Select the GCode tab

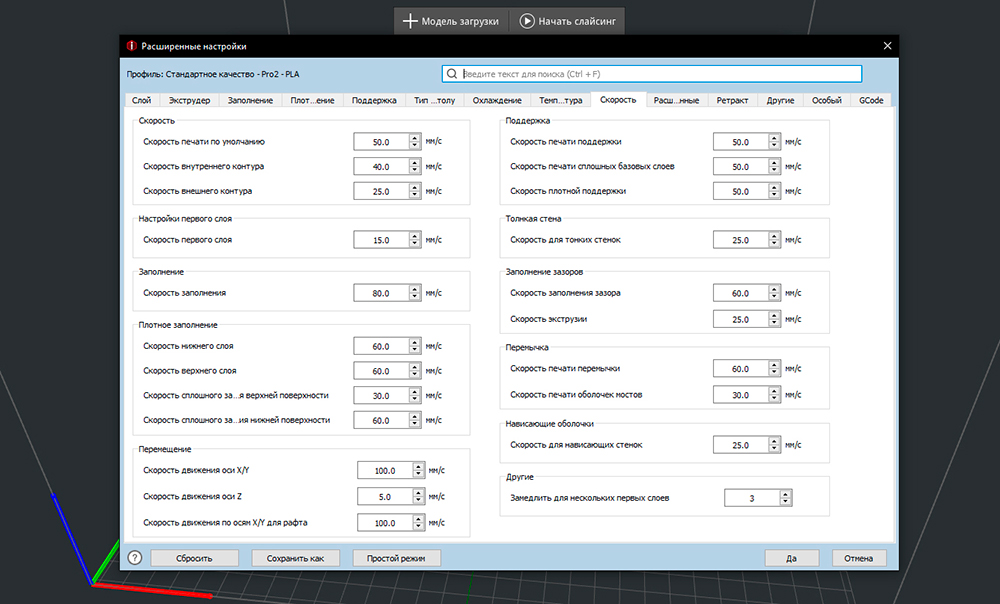pos(871,100)
